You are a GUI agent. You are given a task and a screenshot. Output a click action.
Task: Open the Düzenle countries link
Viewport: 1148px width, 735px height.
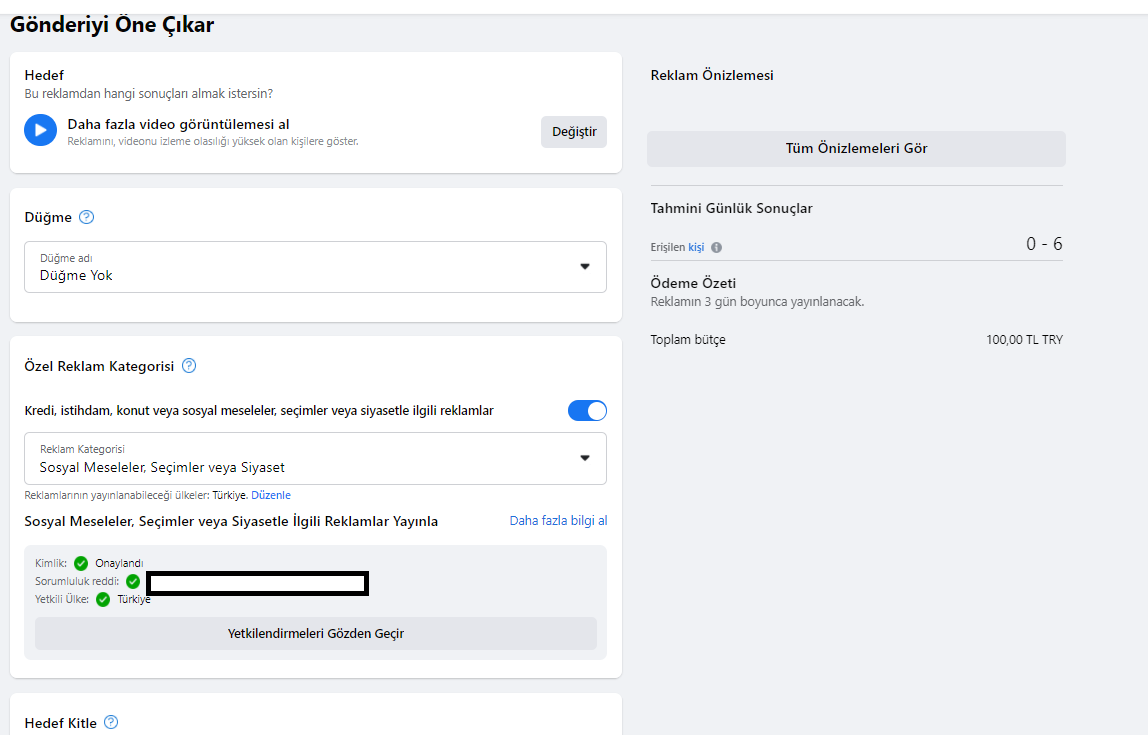click(x=271, y=495)
